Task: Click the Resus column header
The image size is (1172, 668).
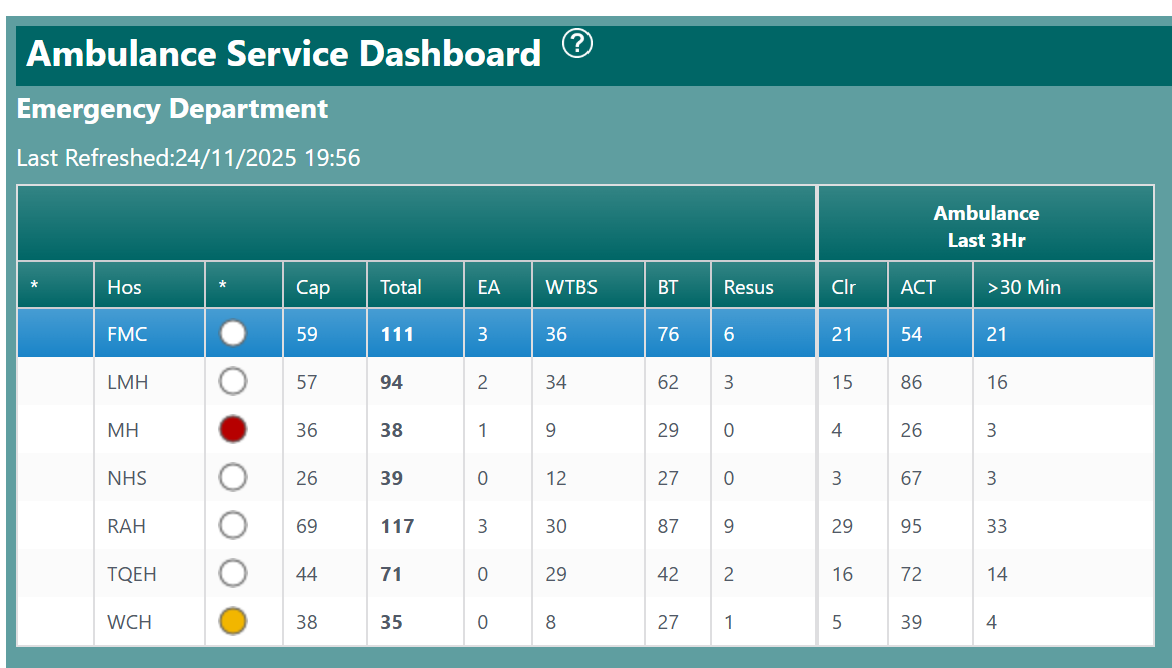Action: pyautogui.click(x=748, y=287)
